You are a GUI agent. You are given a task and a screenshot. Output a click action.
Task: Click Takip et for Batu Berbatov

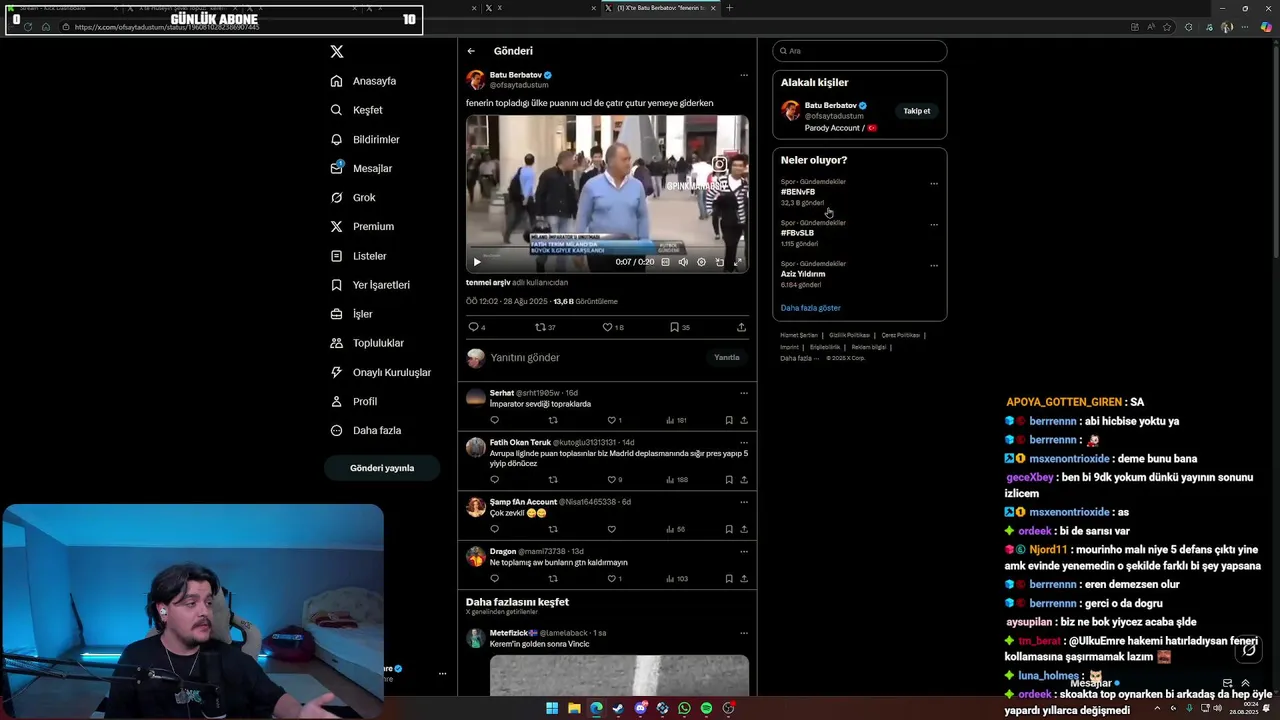917,111
